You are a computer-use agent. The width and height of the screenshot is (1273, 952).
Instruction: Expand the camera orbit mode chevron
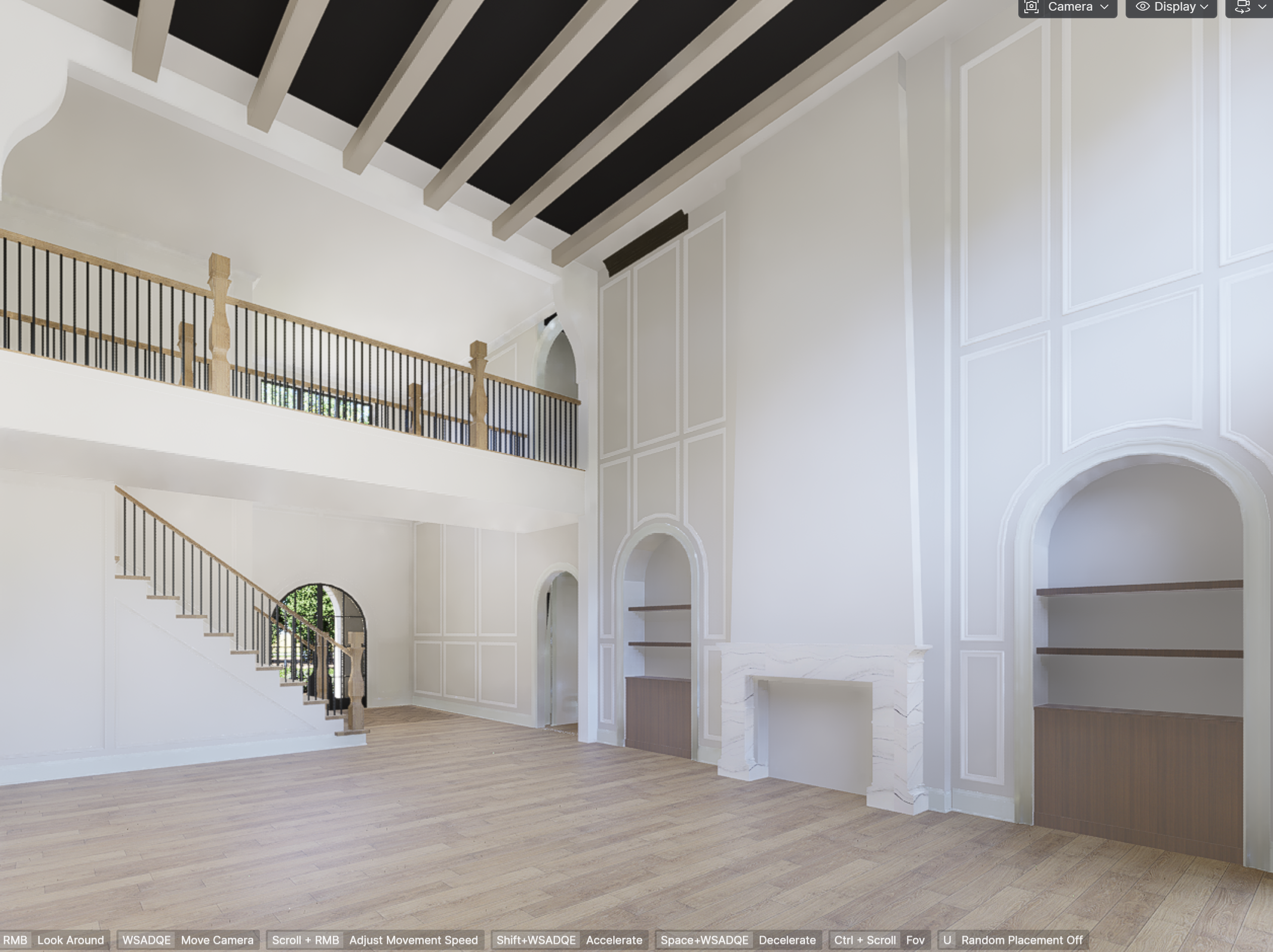pyautogui.click(x=1262, y=7)
